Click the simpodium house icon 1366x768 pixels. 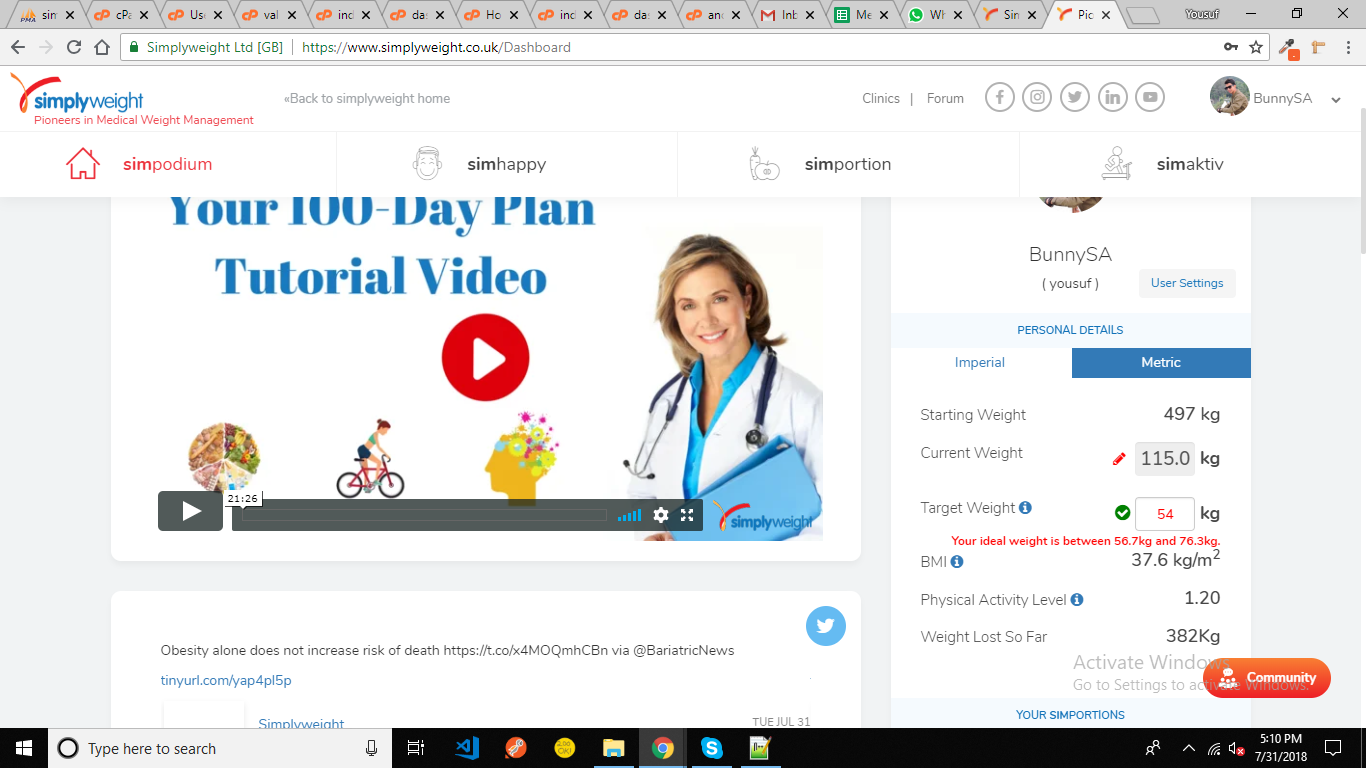83,164
